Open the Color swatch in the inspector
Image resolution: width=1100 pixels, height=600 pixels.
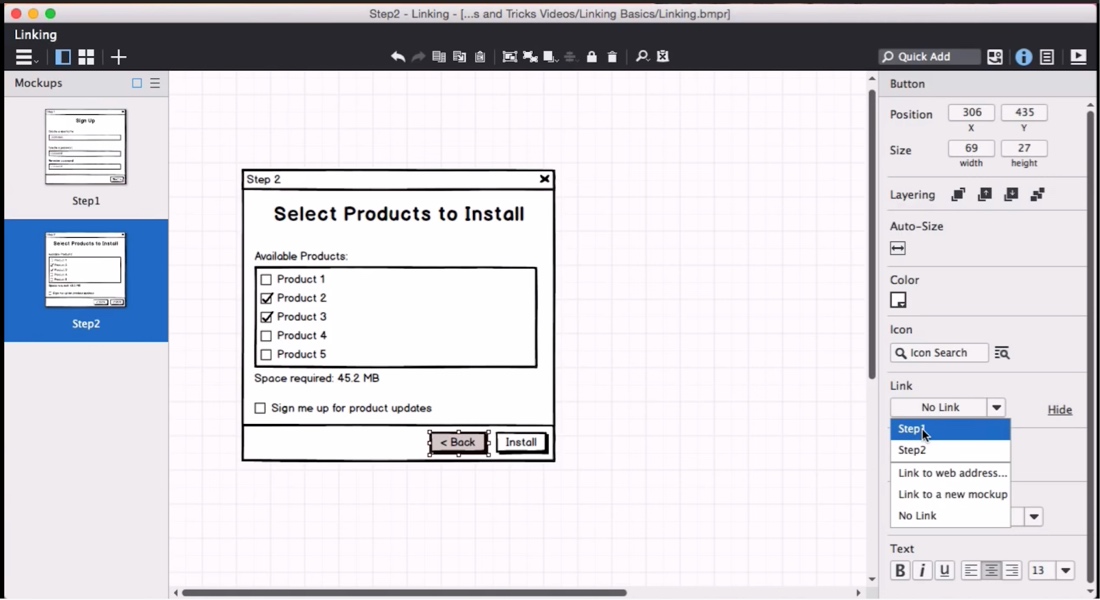pos(899,300)
